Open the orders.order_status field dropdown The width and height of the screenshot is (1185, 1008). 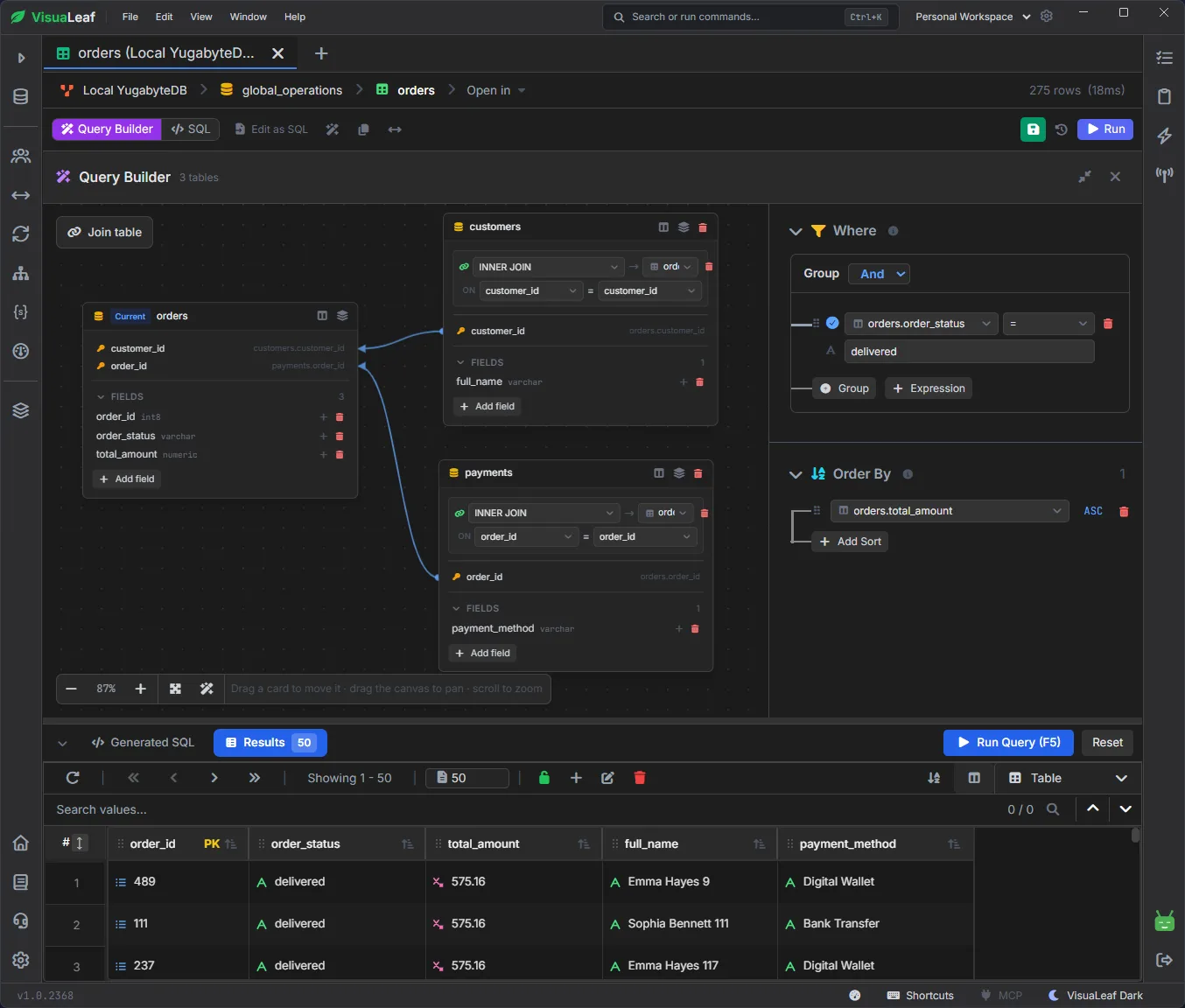point(922,324)
